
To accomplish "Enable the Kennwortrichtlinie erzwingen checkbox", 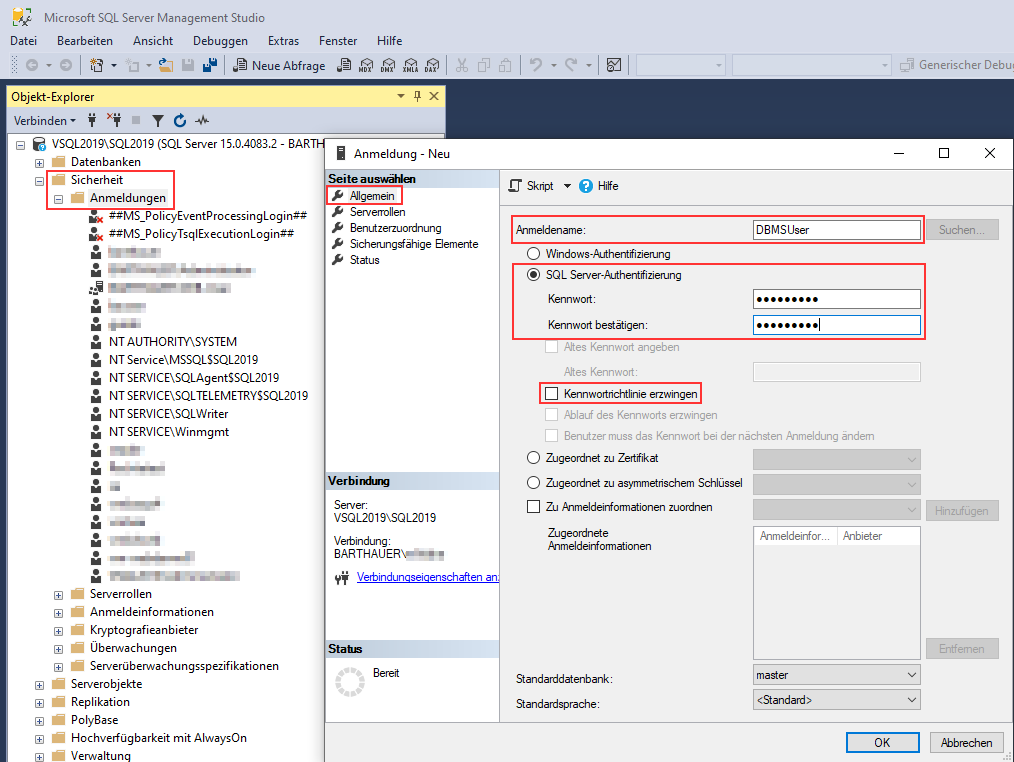I will click(x=551, y=393).
